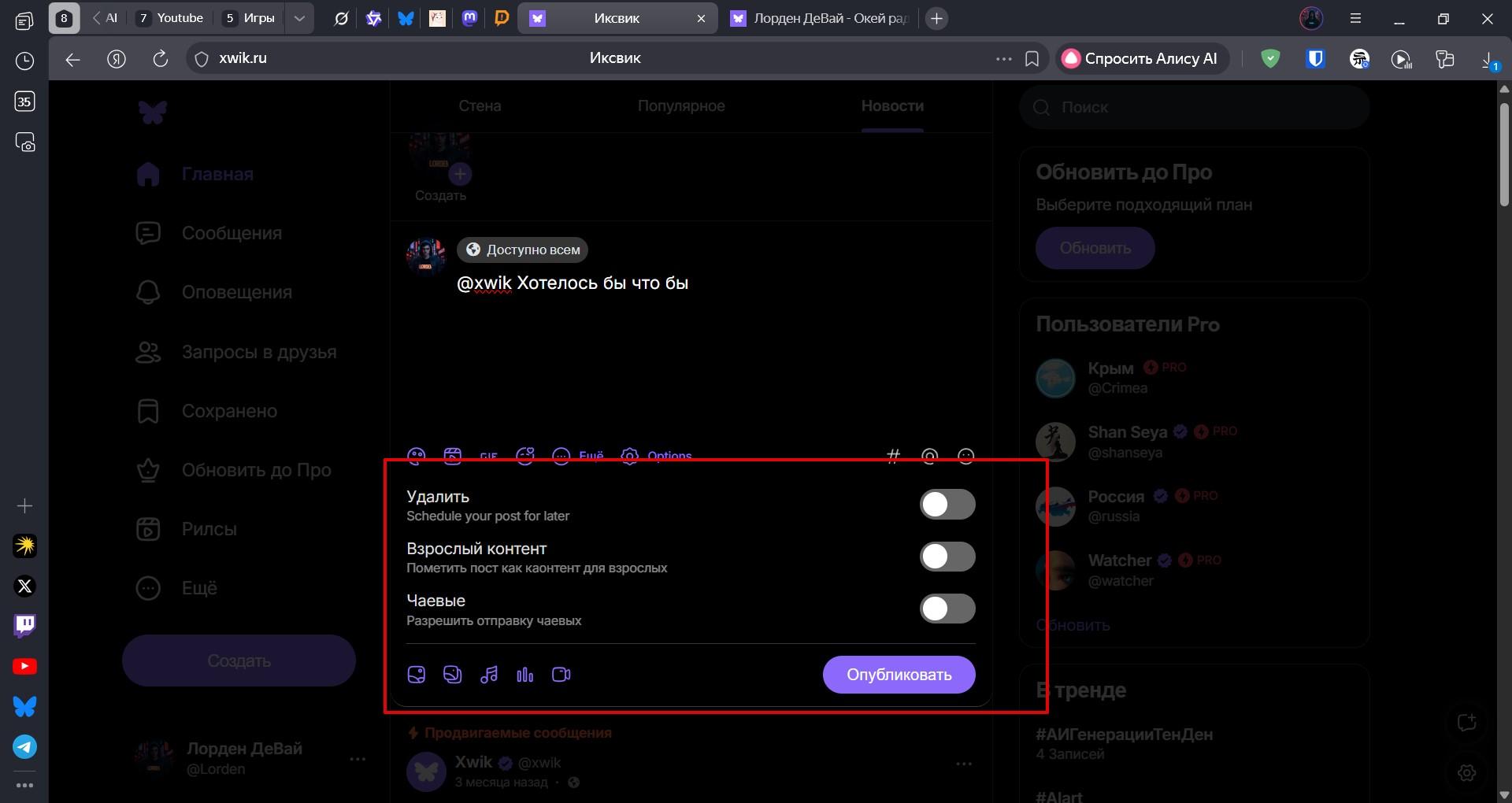Screen dimensions: 1512x803
Task: Open the Доступно всем audience dropdown
Action: pyautogui.click(x=523, y=250)
